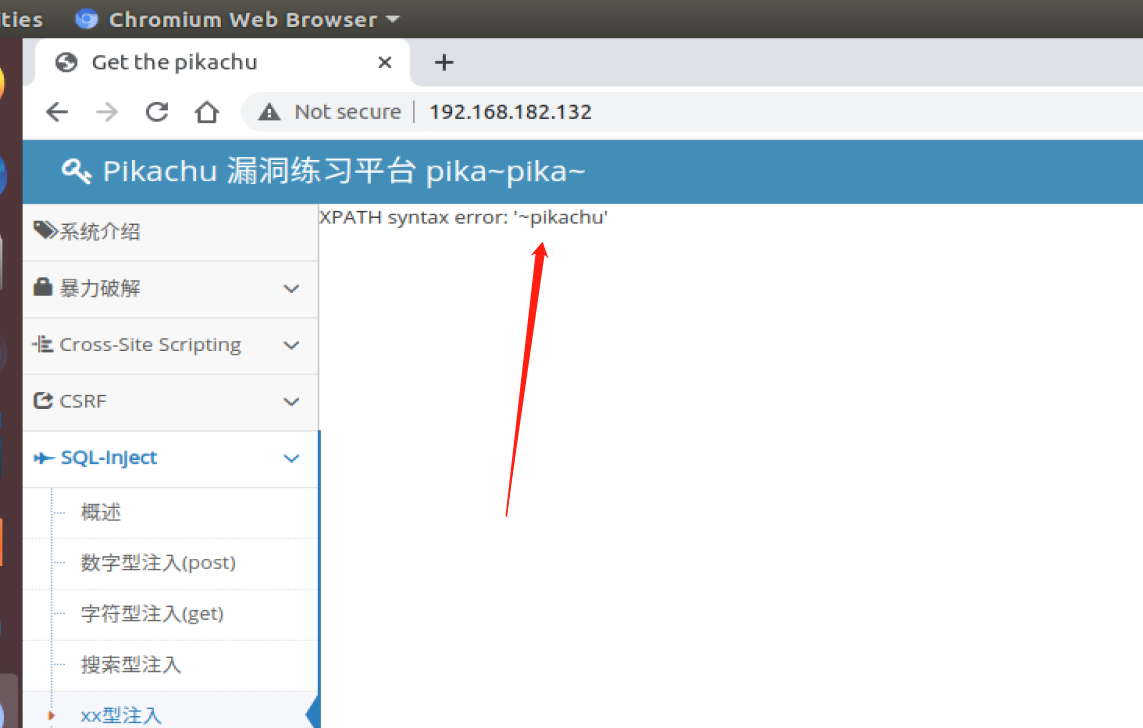Open the xx型注入 submenu item
The width and height of the screenshot is (1143, 728).
(x=121, y=715)
